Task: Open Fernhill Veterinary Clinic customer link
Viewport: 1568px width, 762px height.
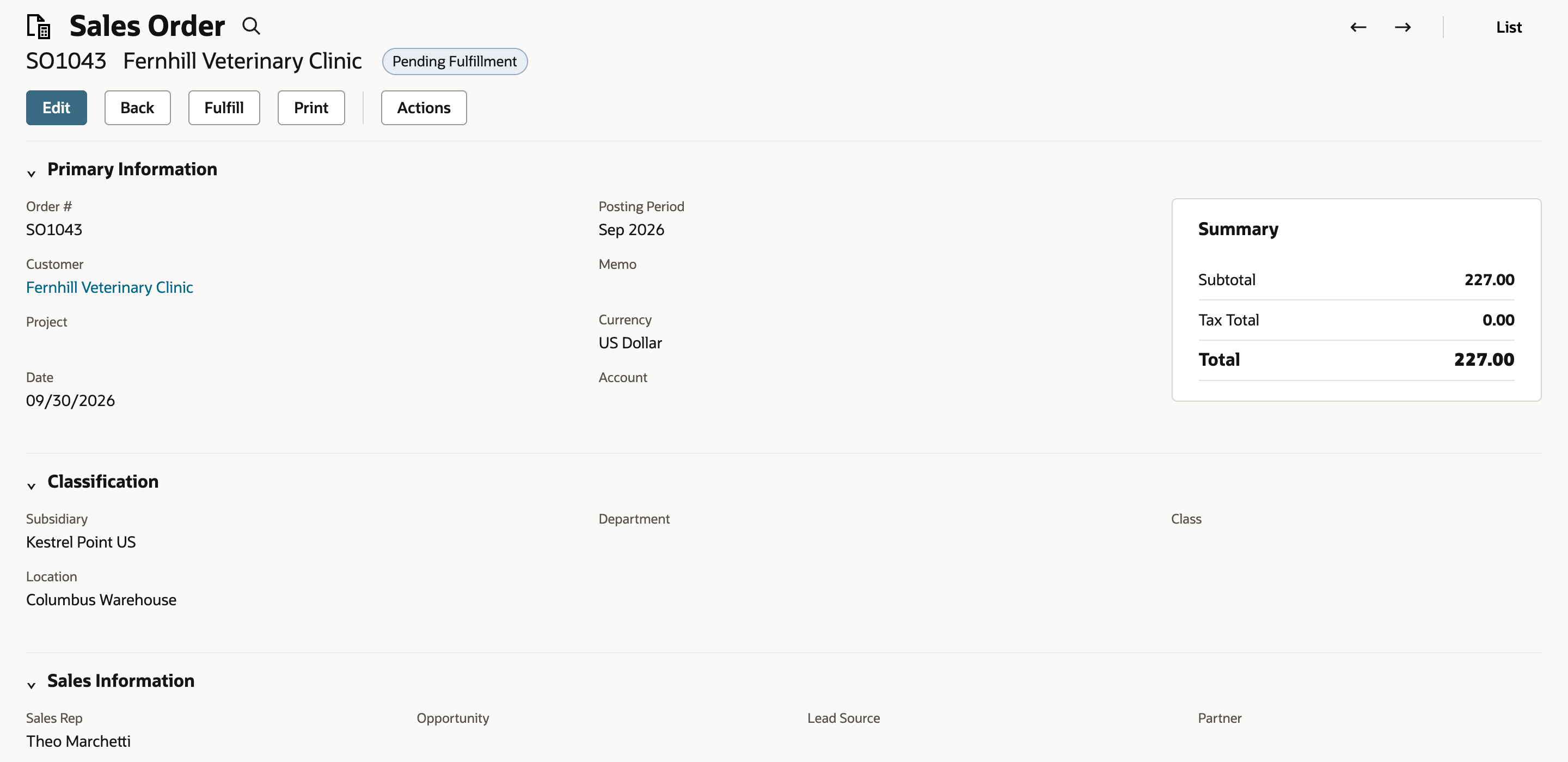Action: point(109,287)
